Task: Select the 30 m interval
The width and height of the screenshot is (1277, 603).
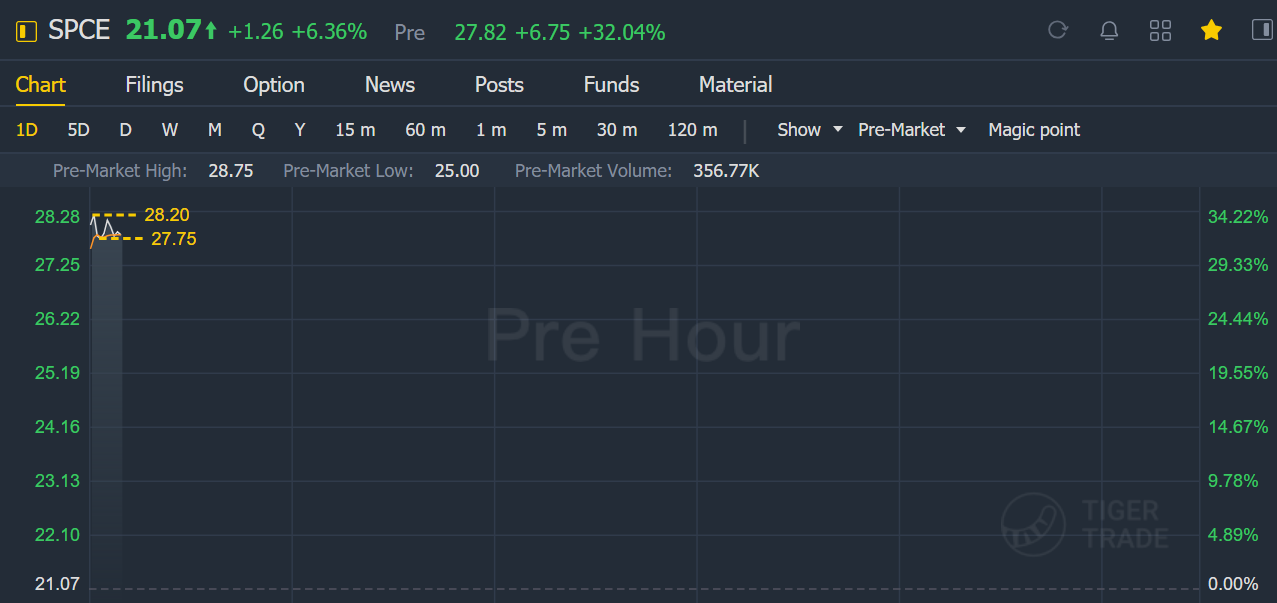Action: (617, 130)
